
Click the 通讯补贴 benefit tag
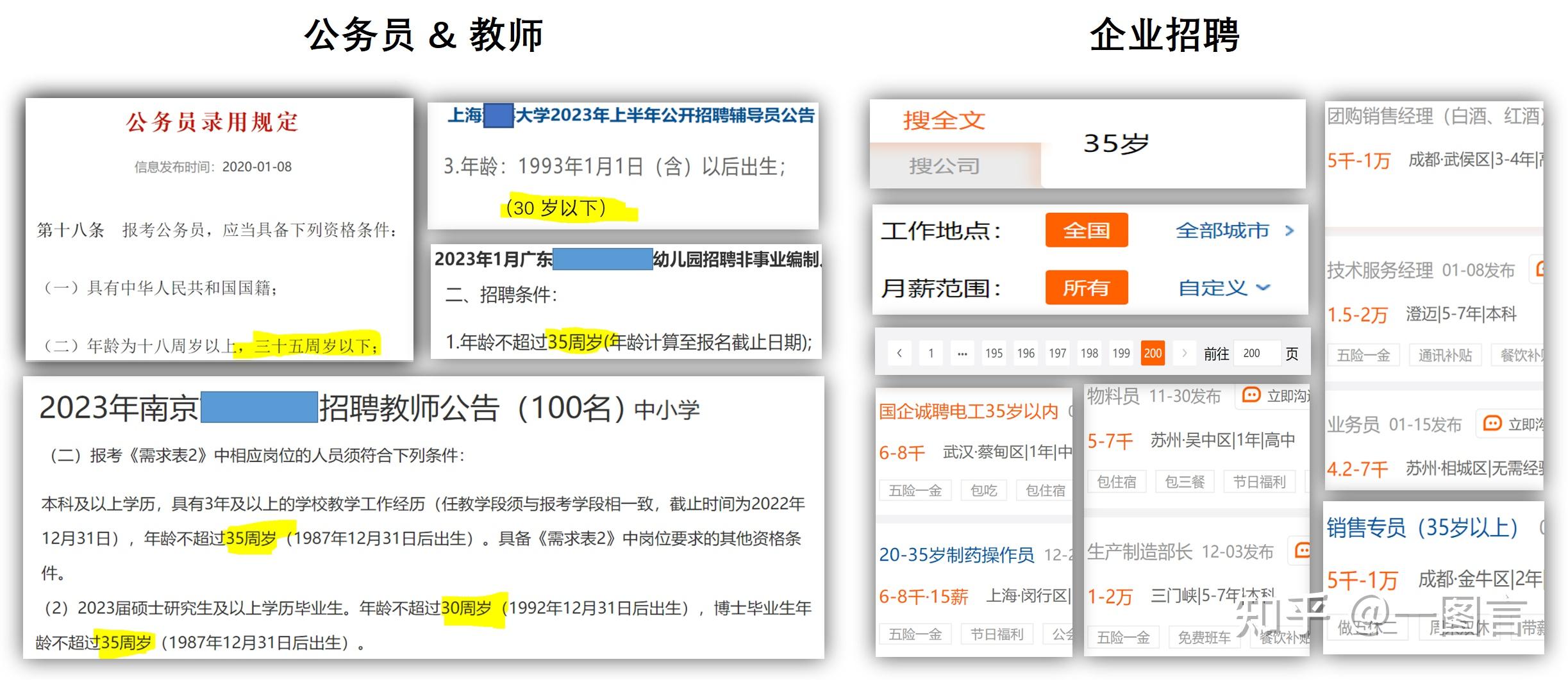(x=1445, y=355)
